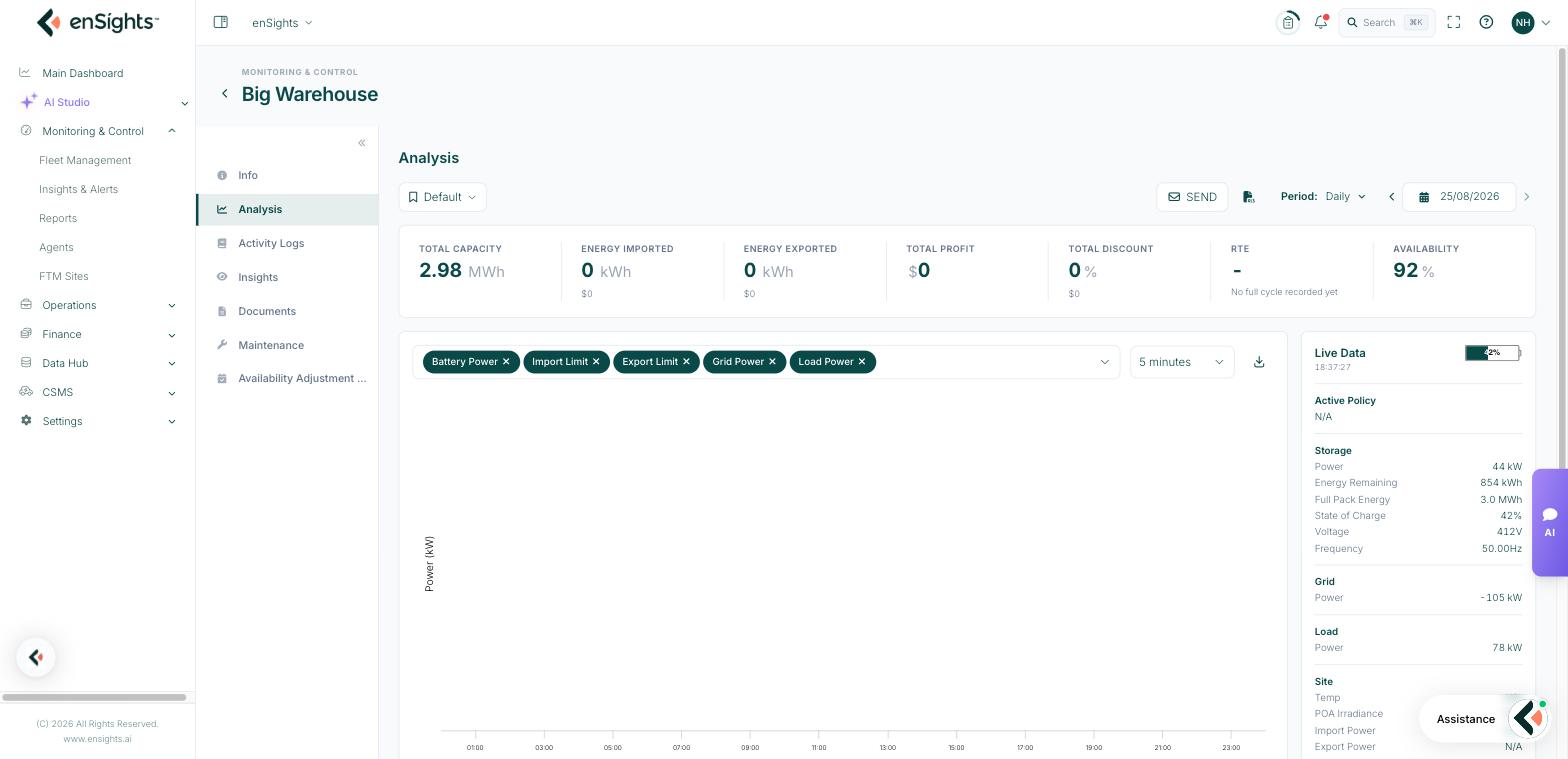Open the enSights workspace dropdown

[x=282, y=22]
